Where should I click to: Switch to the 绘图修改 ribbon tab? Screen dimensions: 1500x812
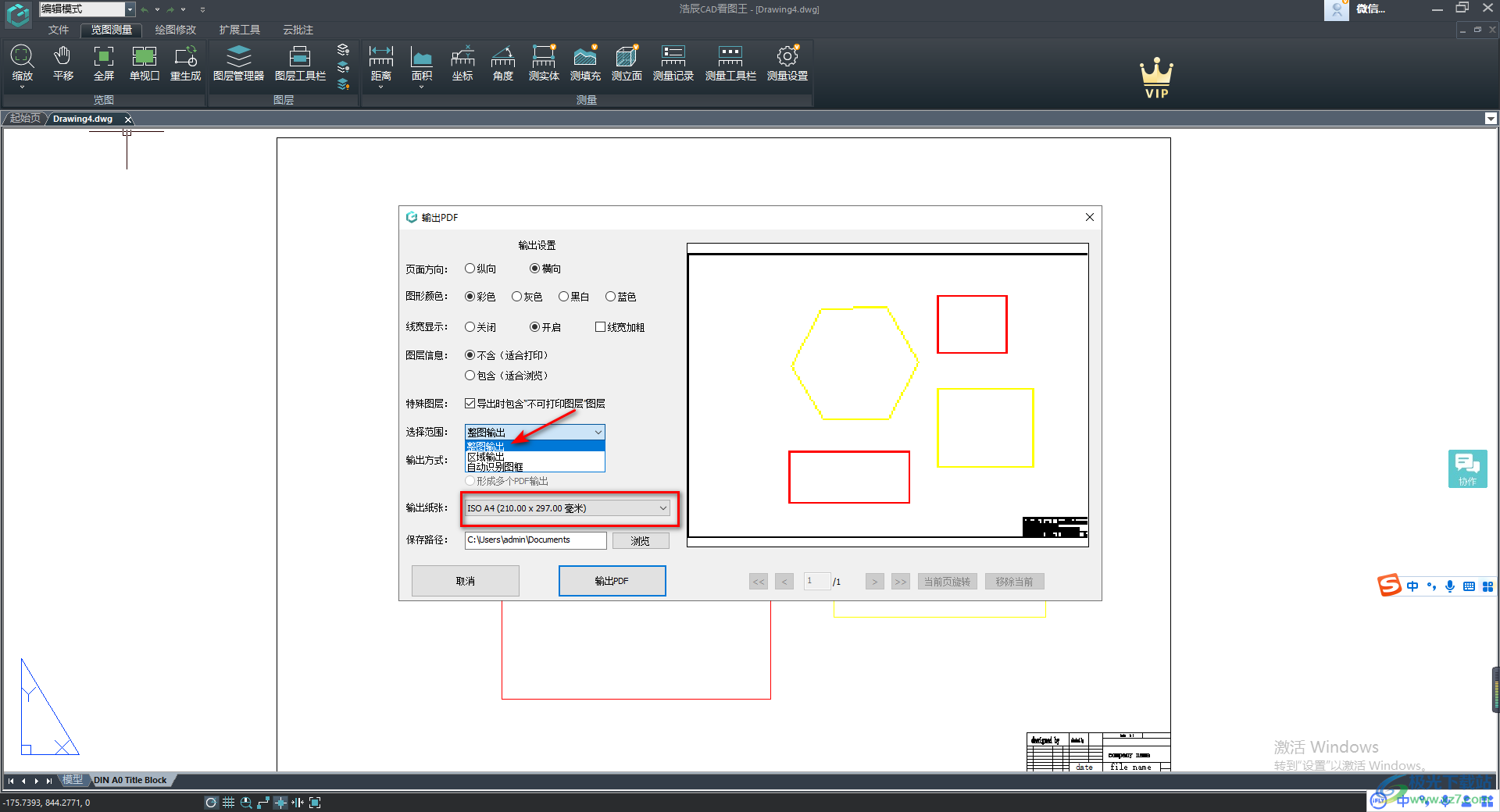click(x=176, y=30)
